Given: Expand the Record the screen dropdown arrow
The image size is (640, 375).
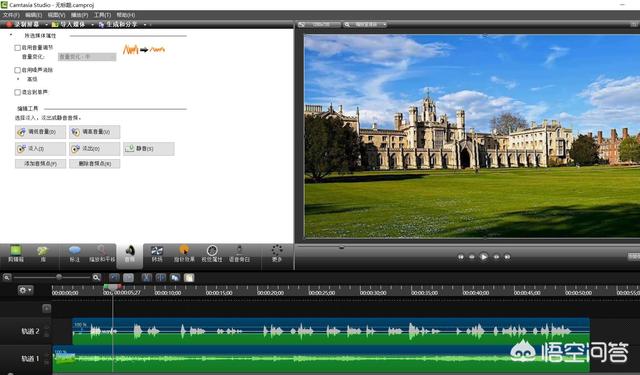Looking at the screenshot, I should point(46,25).
